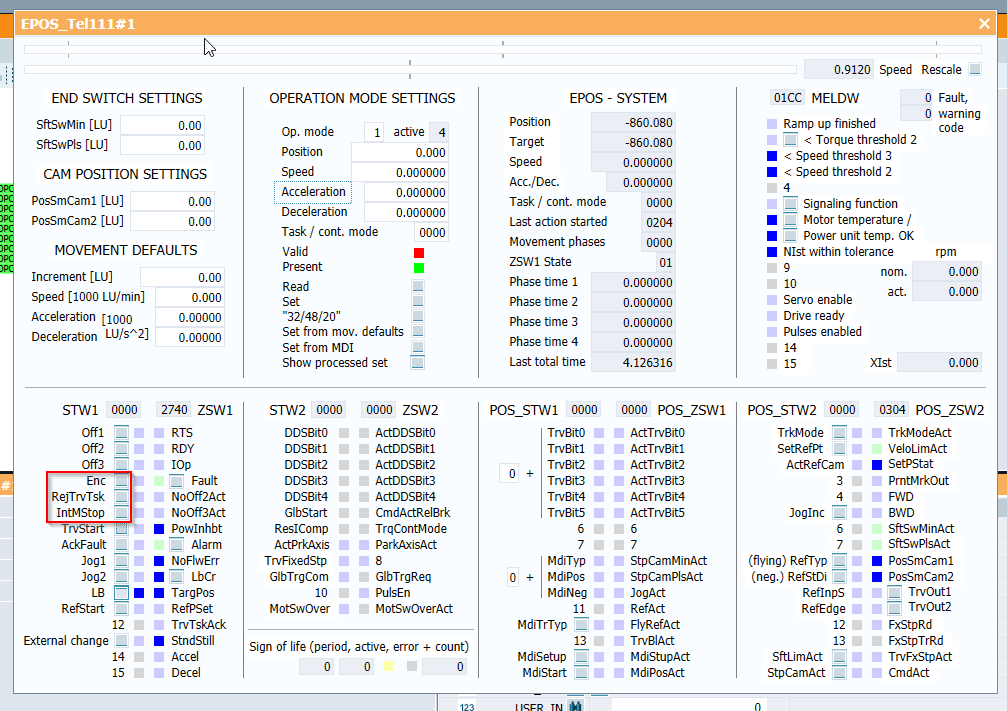The height and width of the screenshot is (711, 1007).
Task: Toggle the AckFault bit
Action: point(121,545)
